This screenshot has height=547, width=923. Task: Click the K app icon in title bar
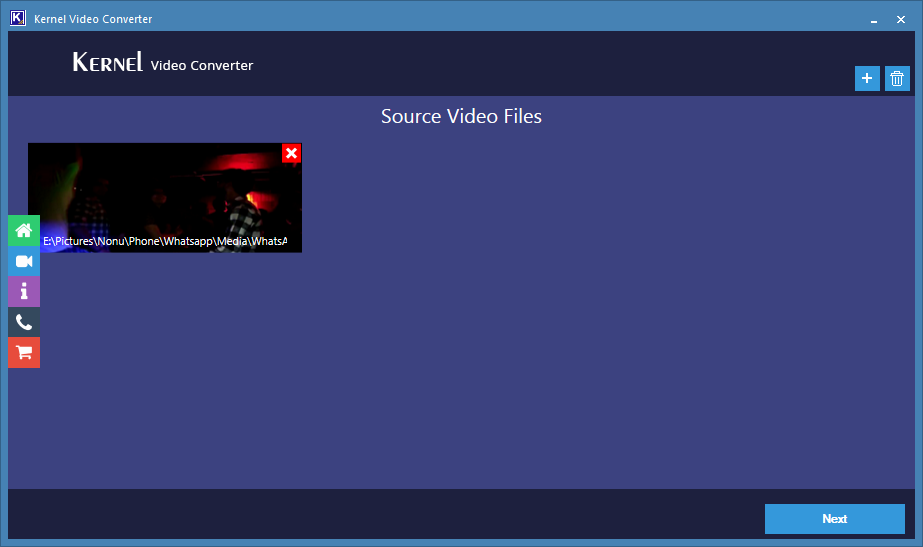point(17,19)
